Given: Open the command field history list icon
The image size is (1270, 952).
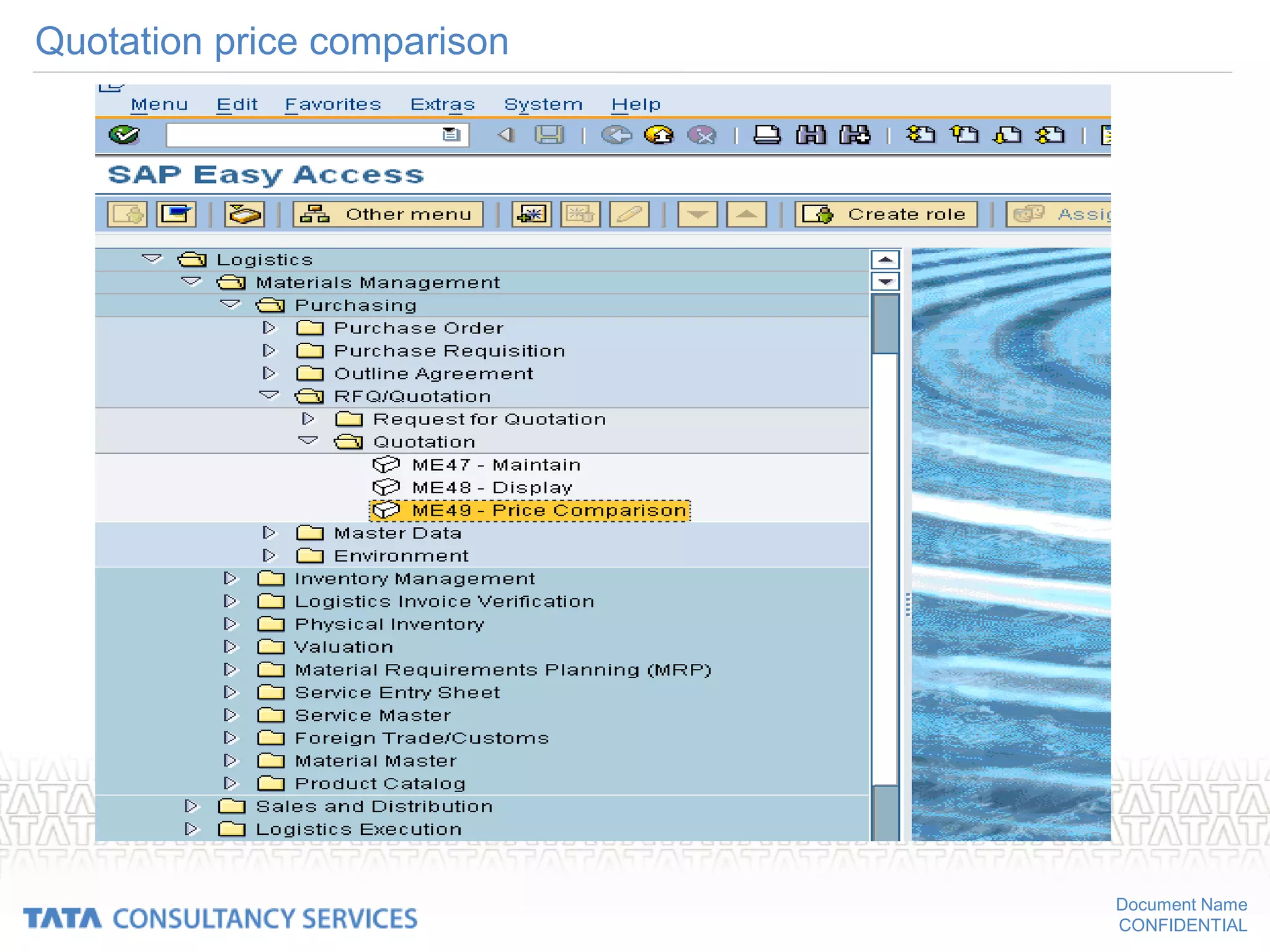Looking at the screenshot, I should point(451,134).
